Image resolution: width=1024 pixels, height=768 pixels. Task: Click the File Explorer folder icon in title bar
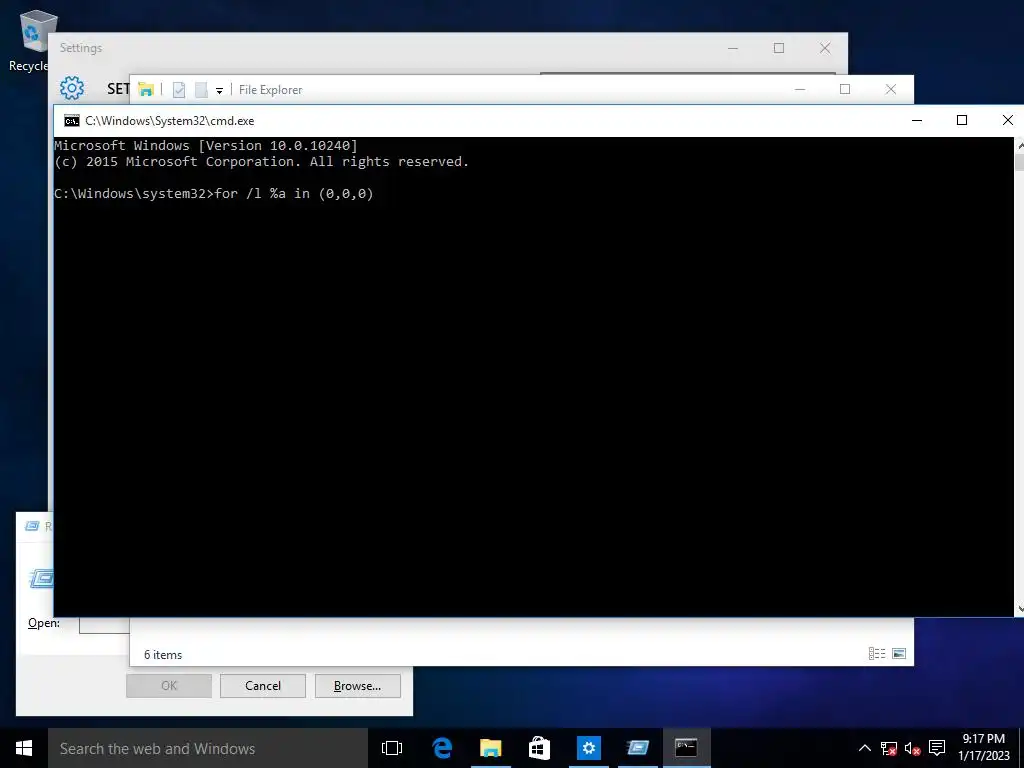pos(146,89)
